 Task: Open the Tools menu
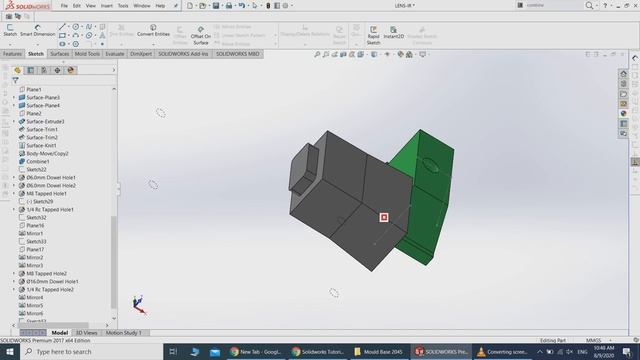123,6
